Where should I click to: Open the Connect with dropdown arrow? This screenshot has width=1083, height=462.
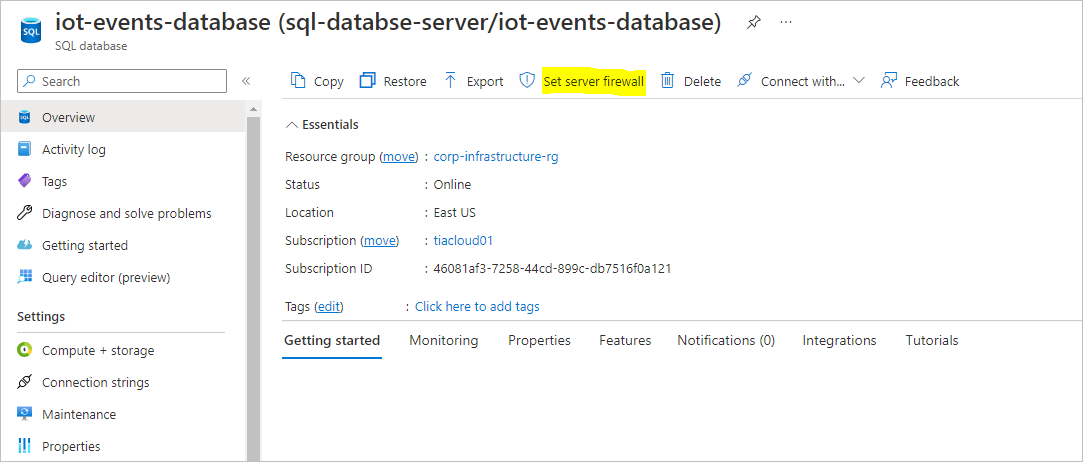tap(859, 81)
